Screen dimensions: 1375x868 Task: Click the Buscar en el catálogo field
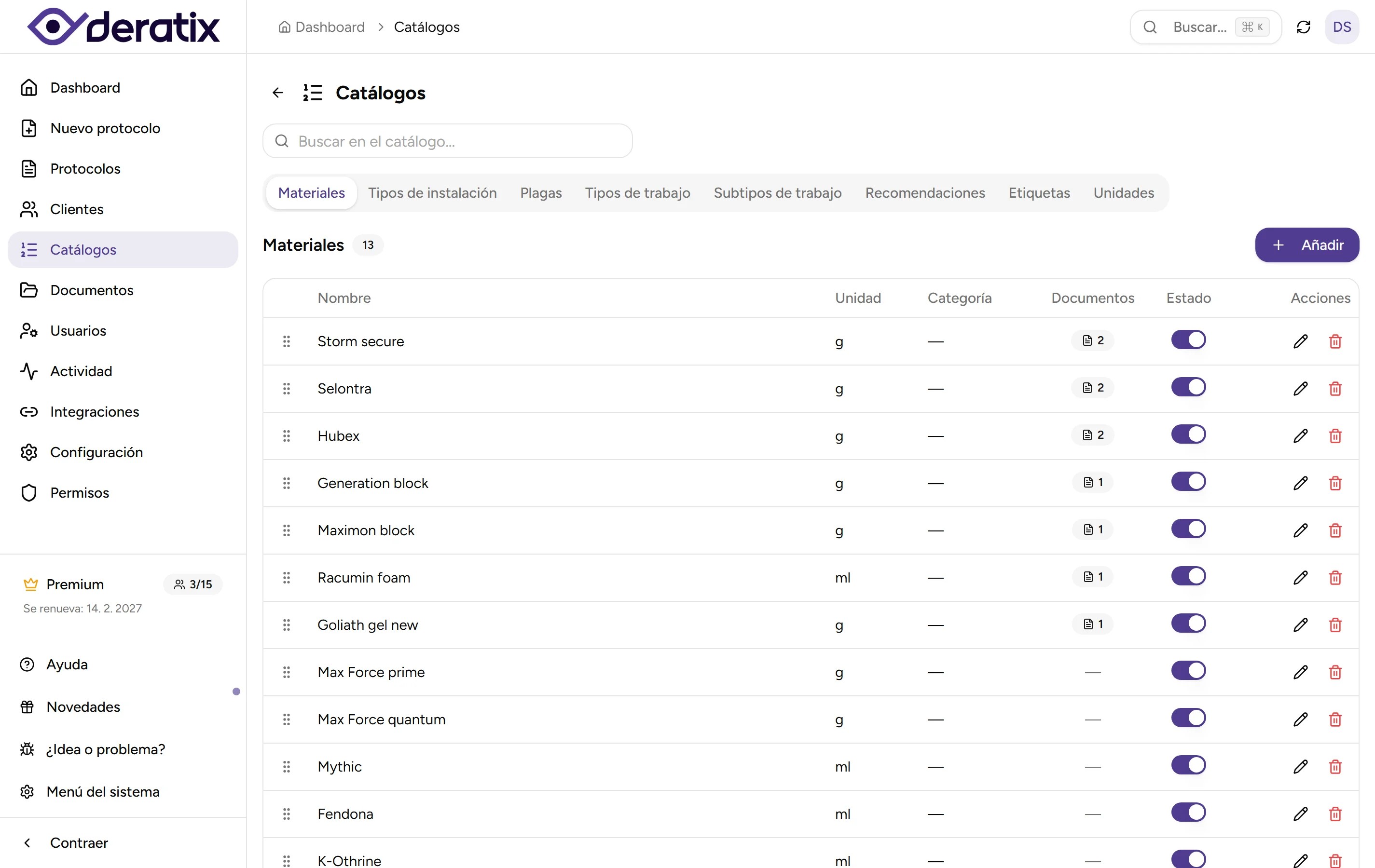448,141
